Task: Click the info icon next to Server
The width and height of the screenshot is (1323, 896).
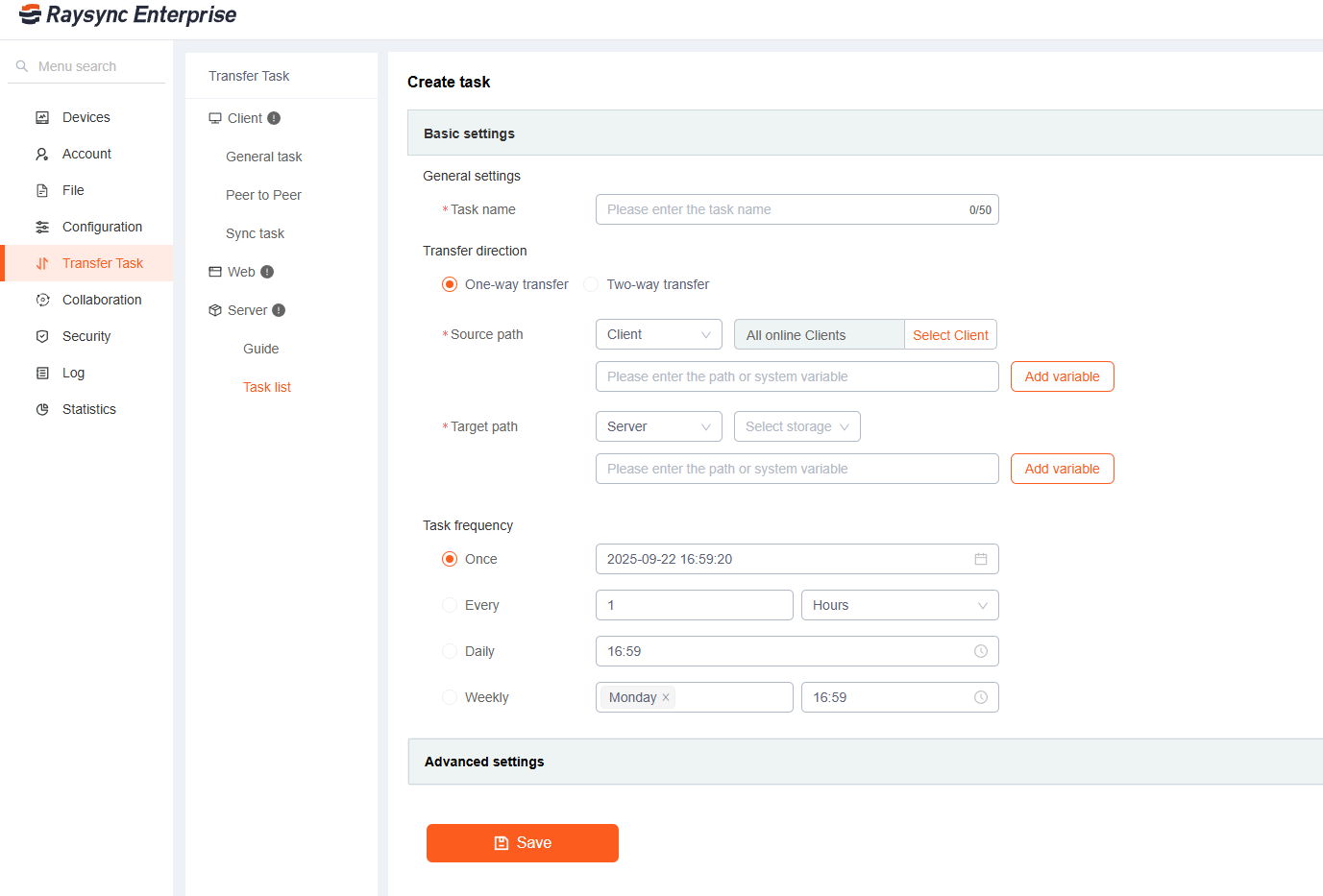Action: pos(279,310)
